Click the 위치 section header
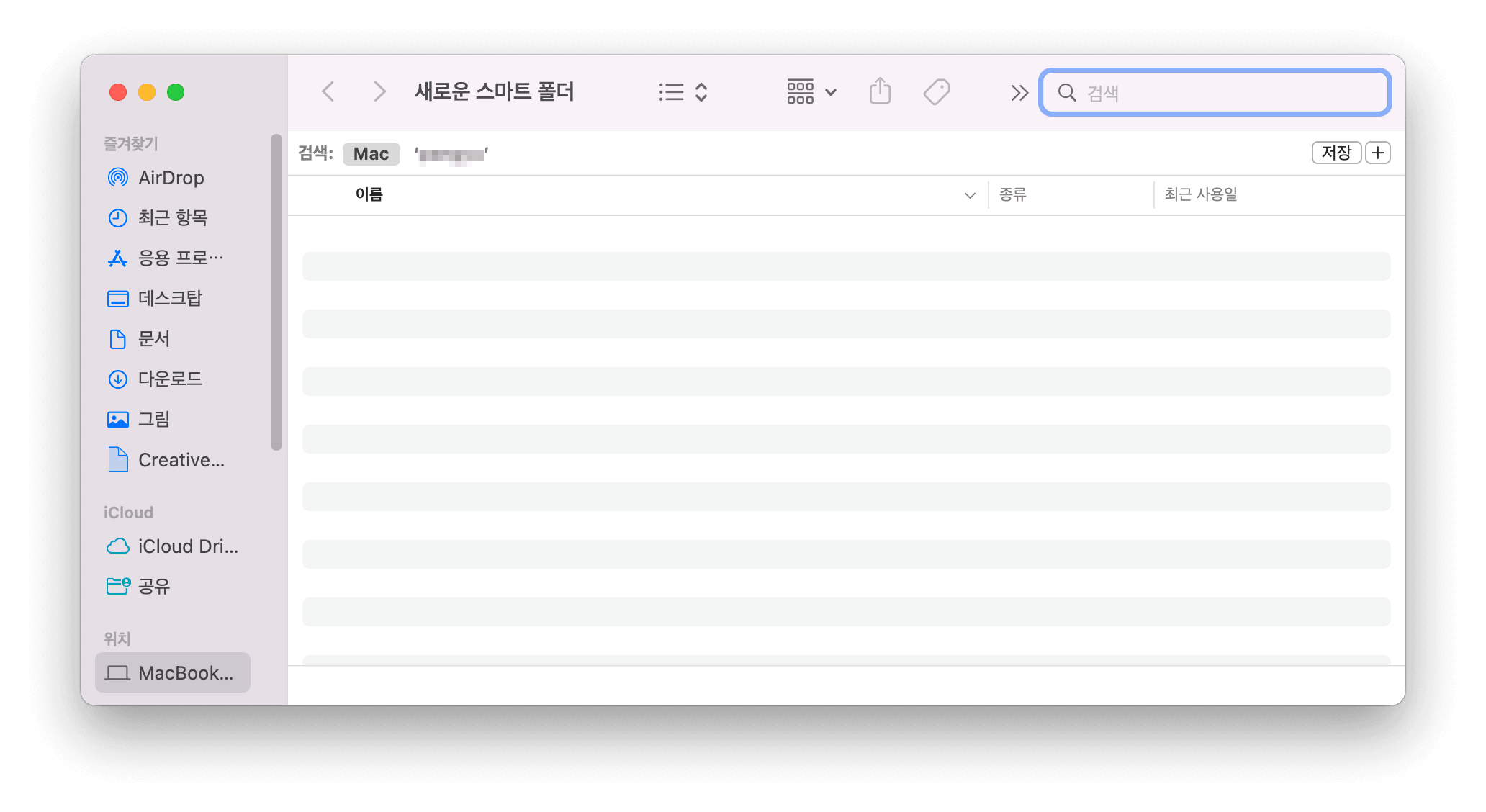Viewport: 1486px width, 812px height. 117,639
